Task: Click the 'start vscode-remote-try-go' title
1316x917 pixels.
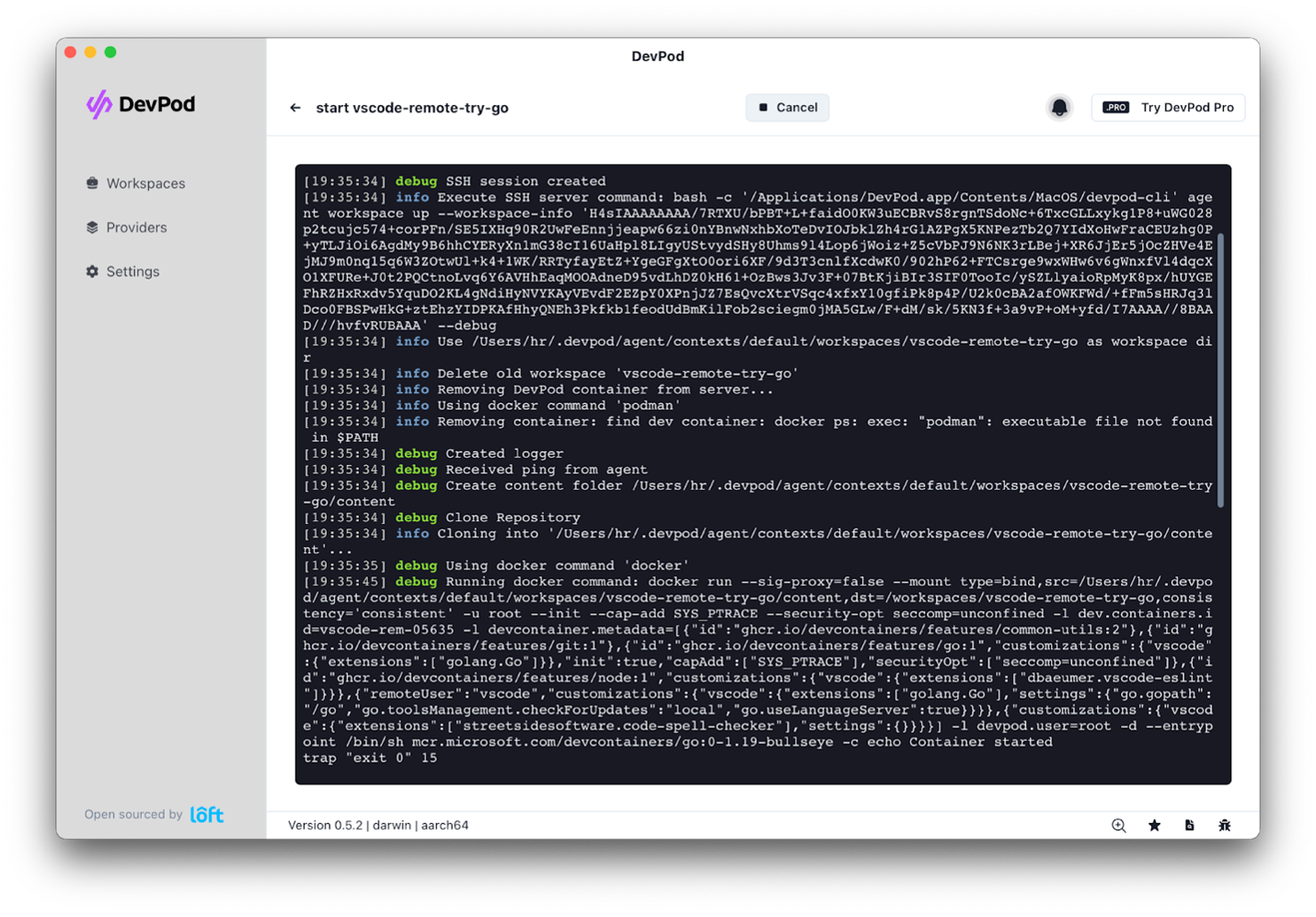Action: (412, 108)
